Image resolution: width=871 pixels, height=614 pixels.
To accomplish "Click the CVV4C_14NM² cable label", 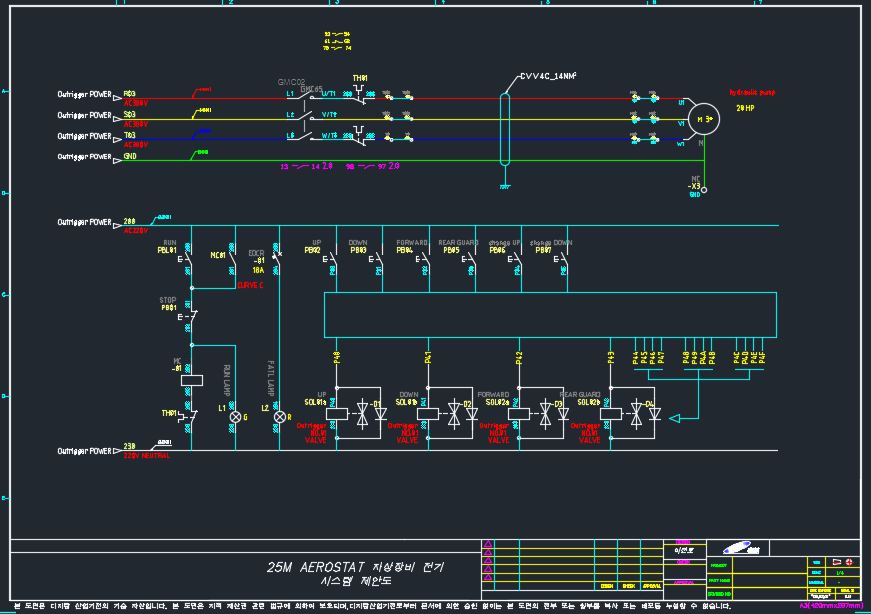I will tap(548, 76).
